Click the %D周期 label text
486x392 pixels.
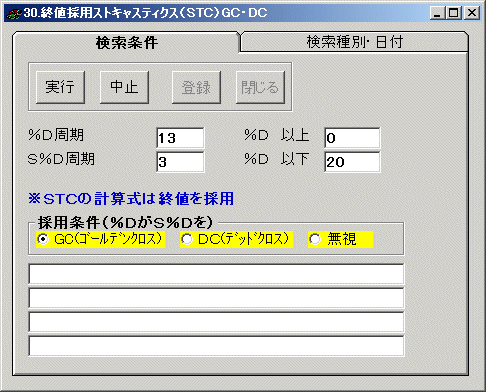tap(56, 135)
